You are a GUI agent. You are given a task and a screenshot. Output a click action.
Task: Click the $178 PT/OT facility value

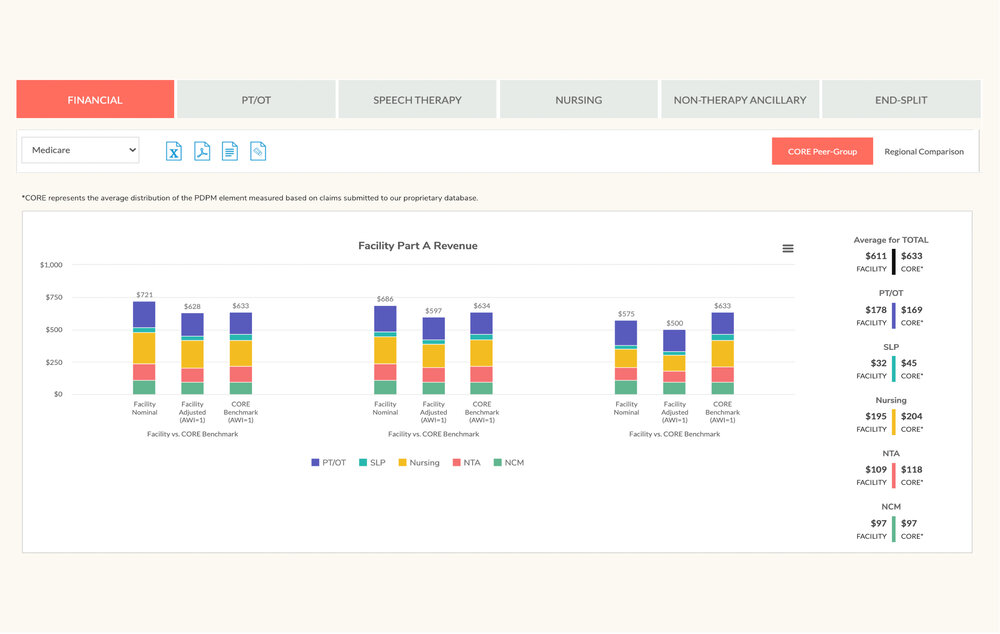click(x=876, y=309)
